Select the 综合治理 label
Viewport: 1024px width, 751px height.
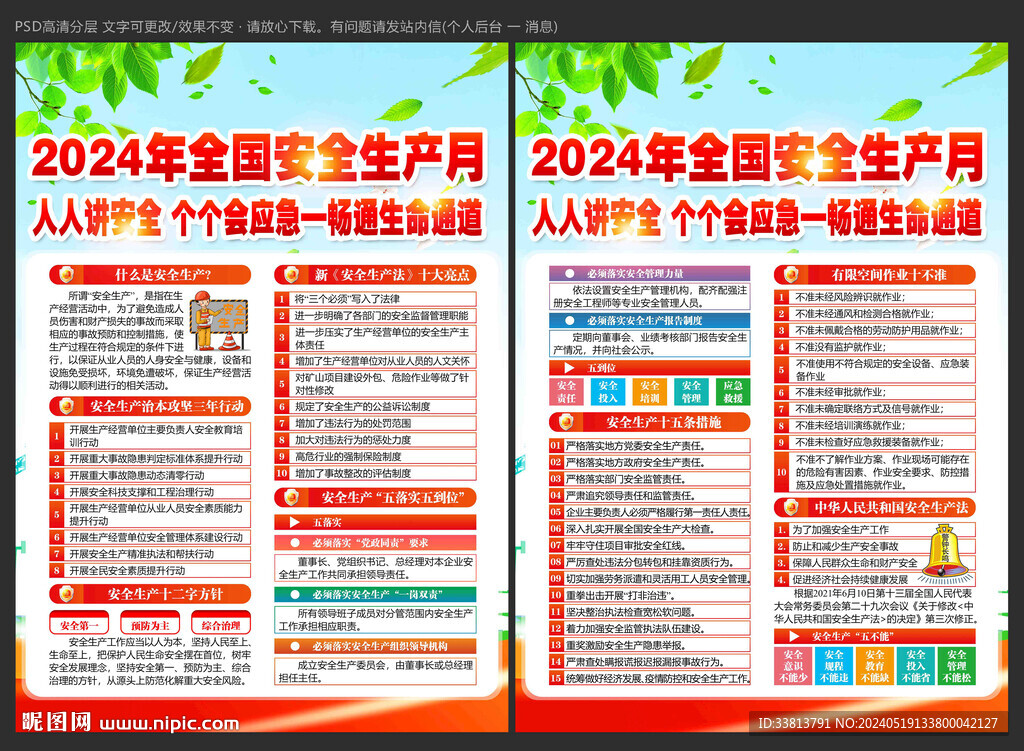coord(221,624)
